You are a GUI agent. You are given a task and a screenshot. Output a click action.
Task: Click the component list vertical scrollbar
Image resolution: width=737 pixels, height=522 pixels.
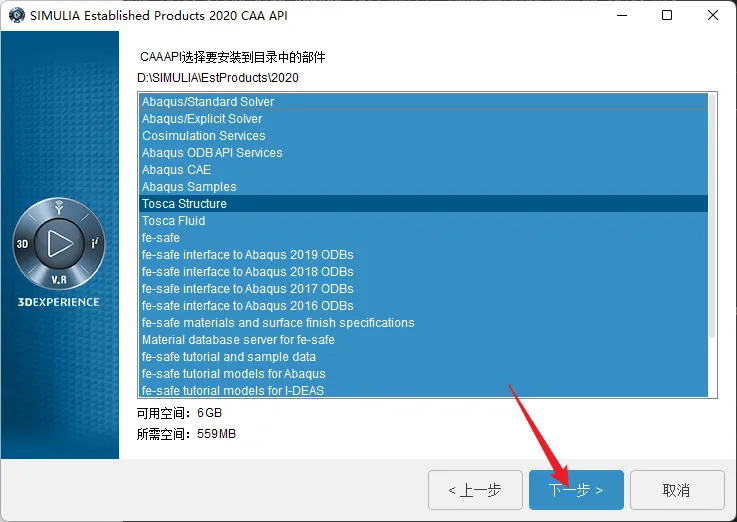point(712,216)
